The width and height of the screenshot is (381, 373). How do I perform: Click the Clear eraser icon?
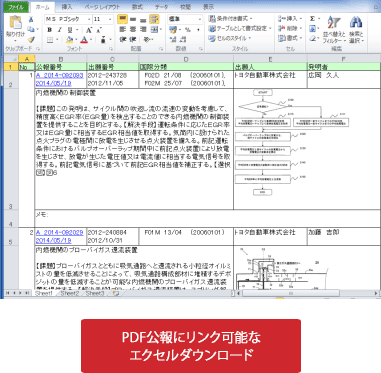click(313, 39)
